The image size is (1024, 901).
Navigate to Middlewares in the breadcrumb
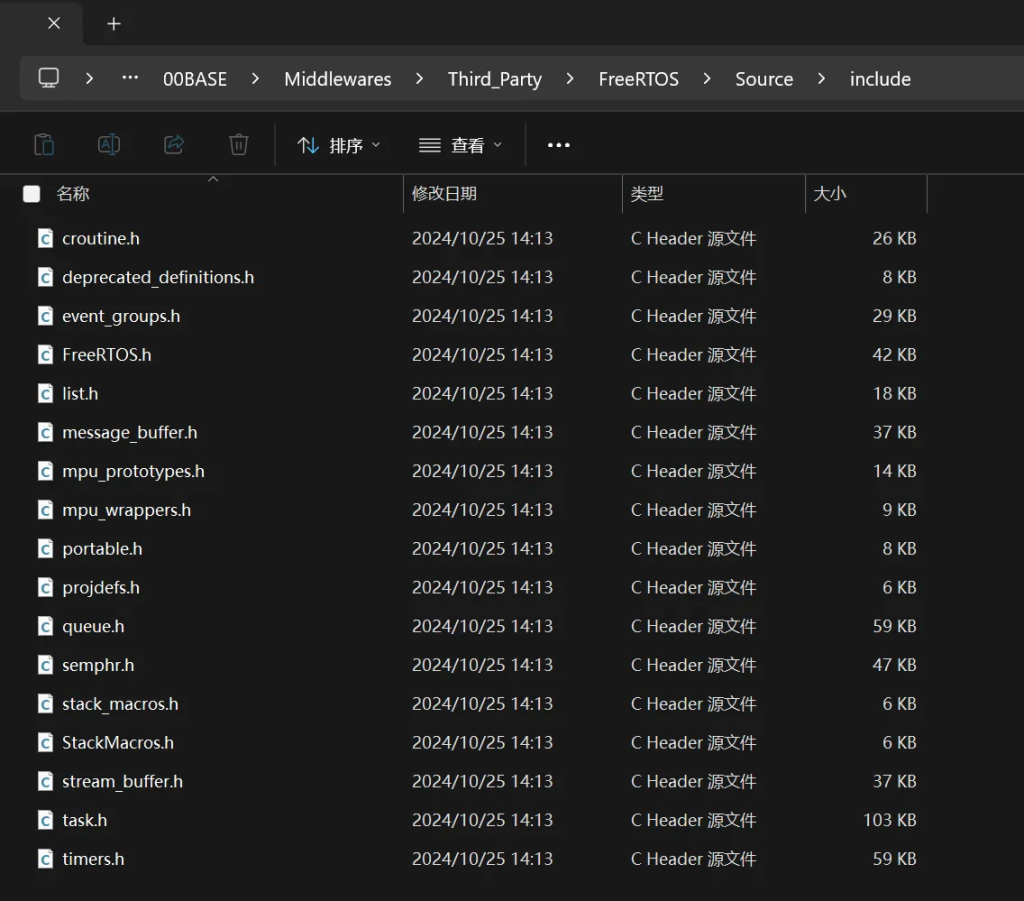(337, 79)
